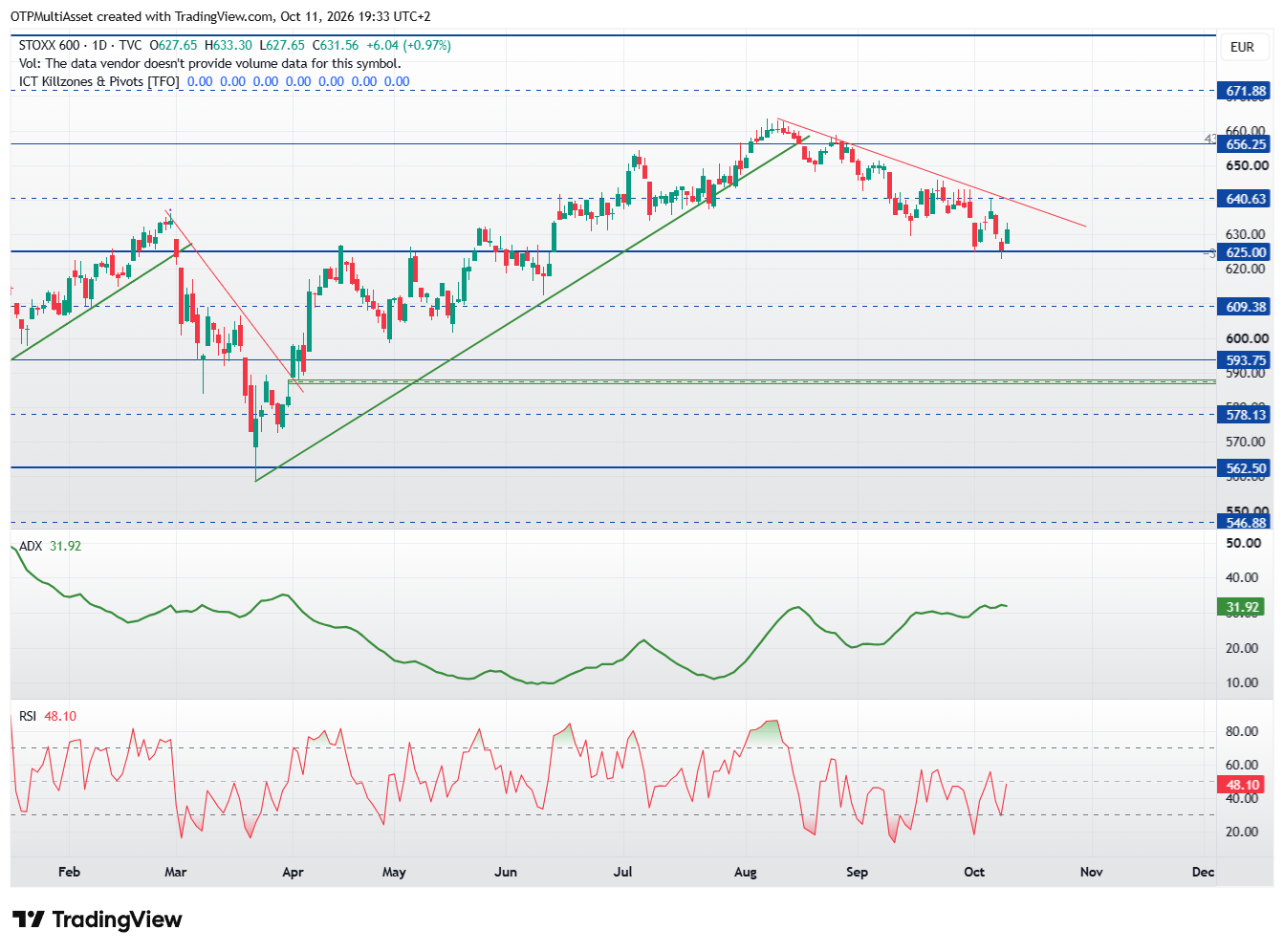The image size is (1284, 952).
Task: Click the 656.25 pivot price label
Action: pyautogui.click(x=1245, y=144)
